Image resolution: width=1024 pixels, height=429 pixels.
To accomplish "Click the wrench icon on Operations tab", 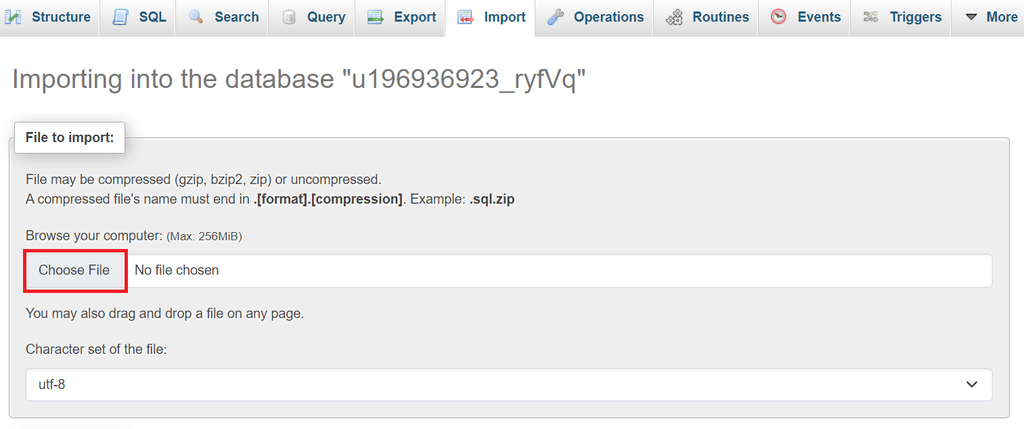I will (x=556, y=17).
